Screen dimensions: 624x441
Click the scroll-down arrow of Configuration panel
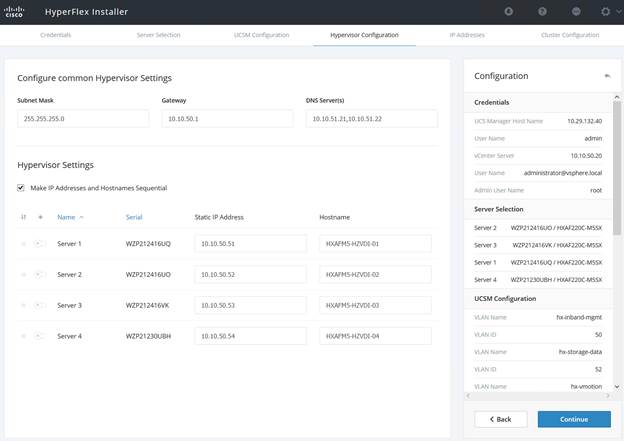click(617, 386)
